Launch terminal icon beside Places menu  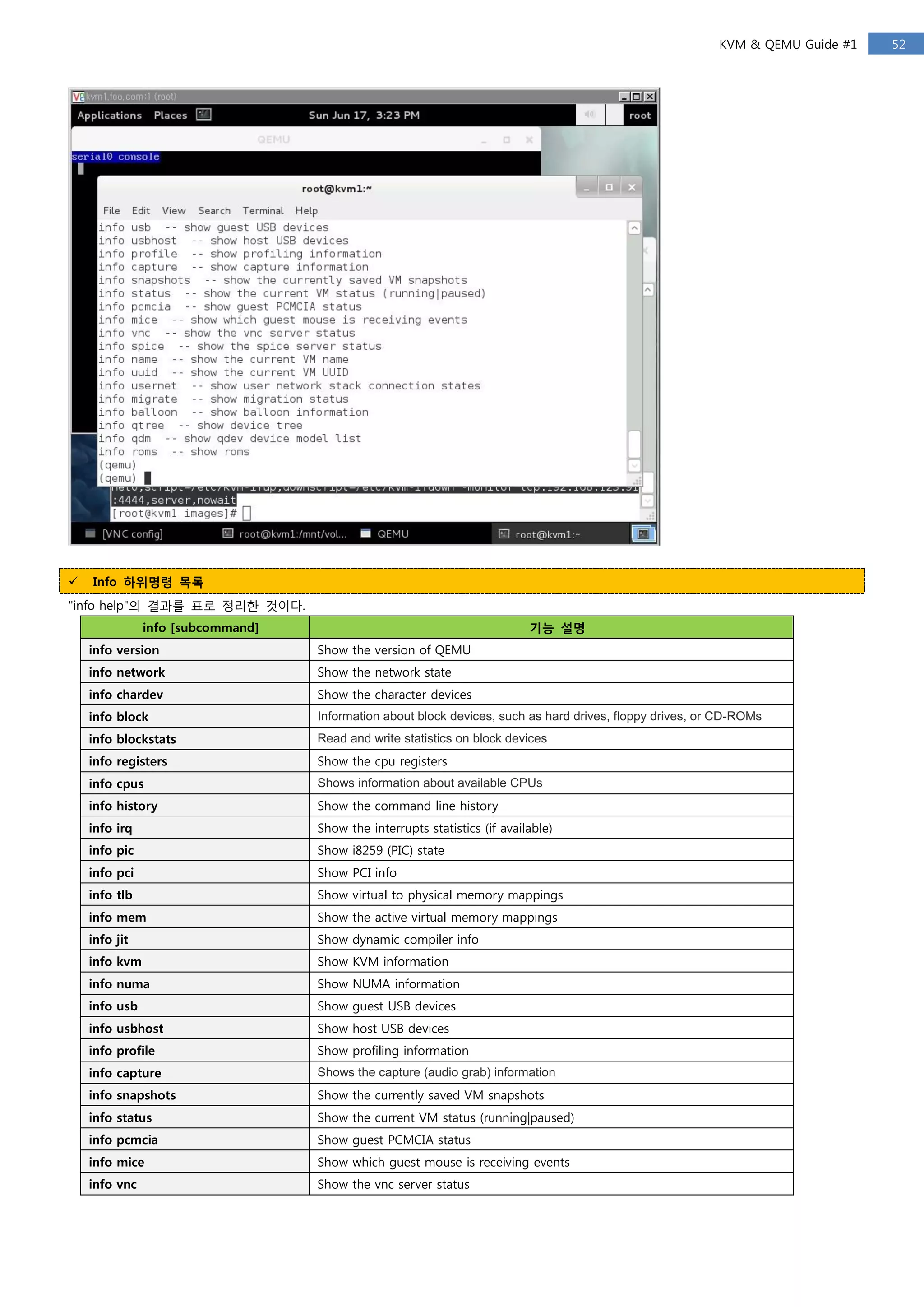tap(203, 115)
